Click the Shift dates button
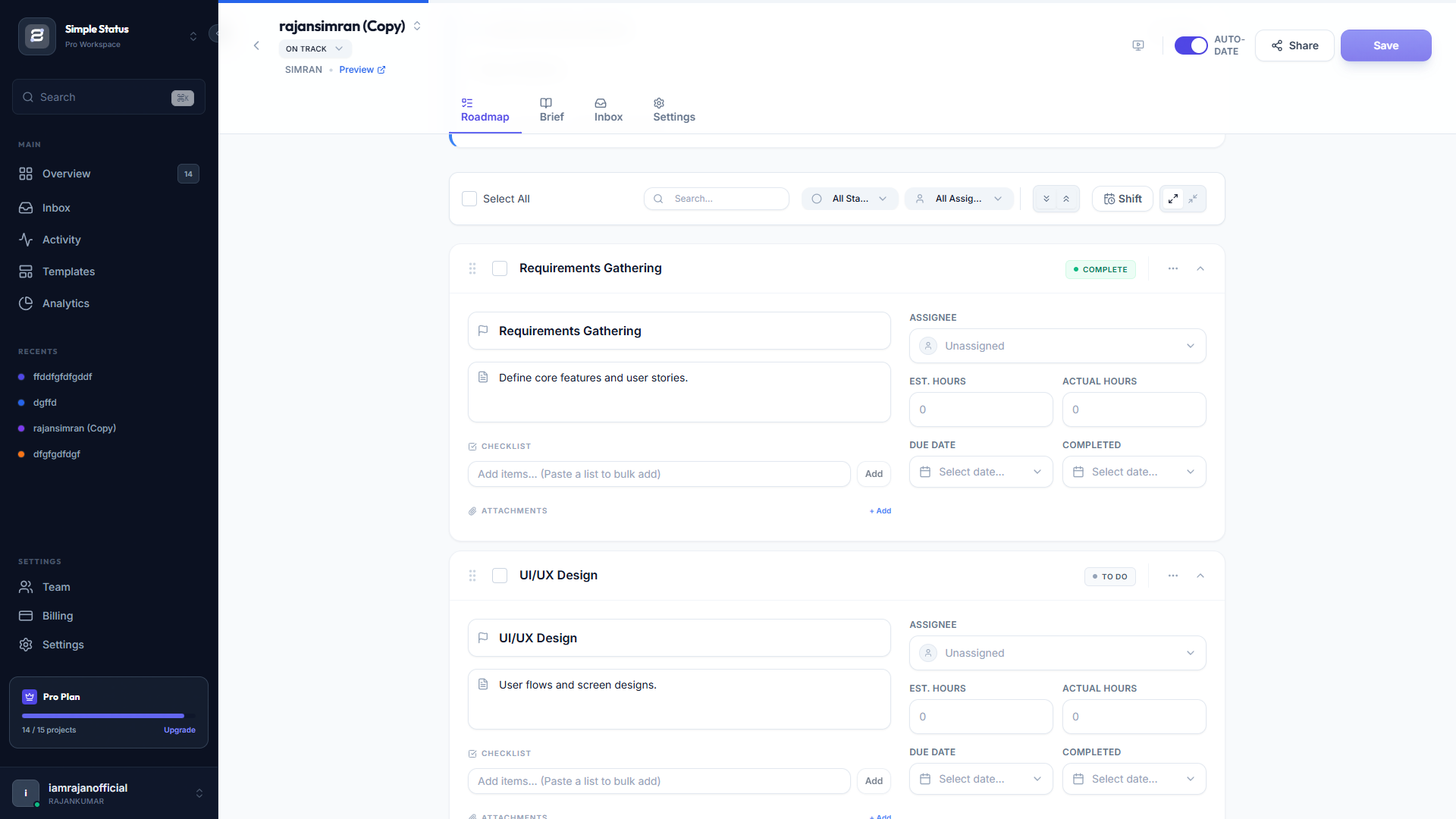Image resolution: width=1456 pixels, height=819 pixels. point(1122,199)
